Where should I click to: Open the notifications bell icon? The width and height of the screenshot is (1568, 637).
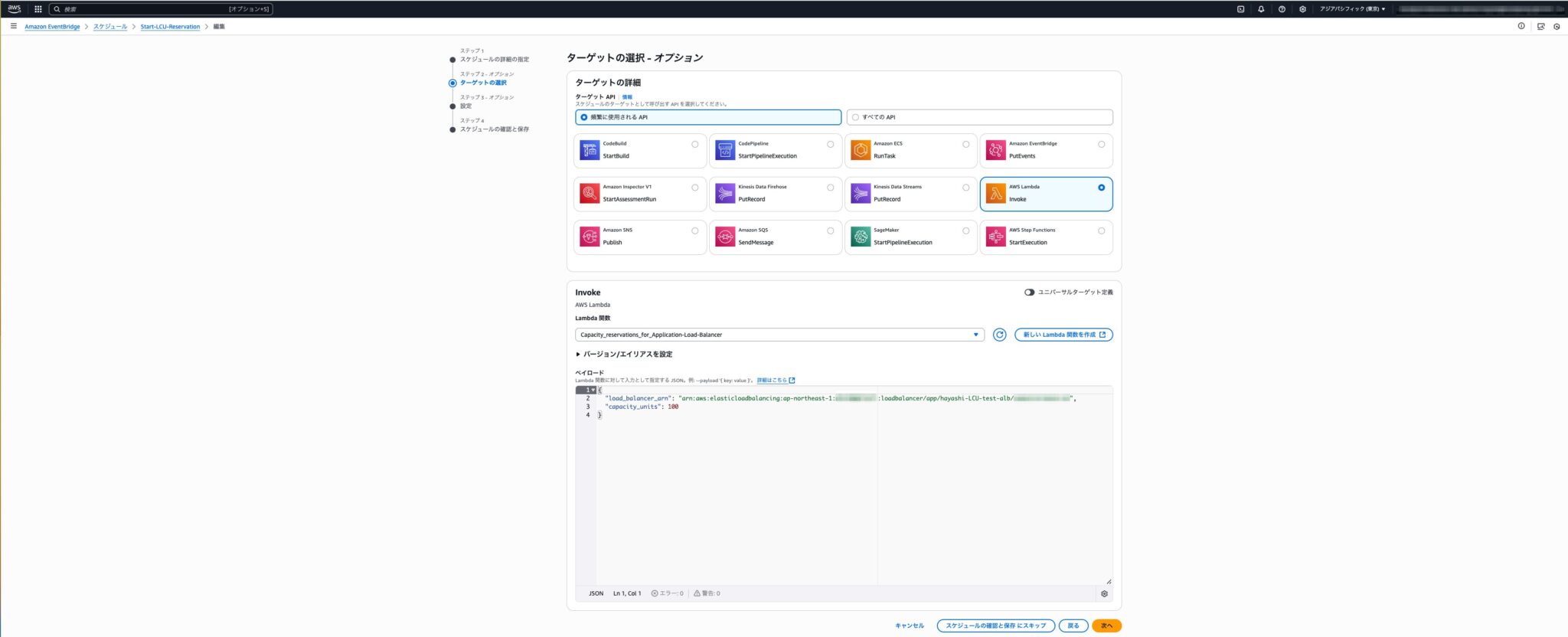point(1261,9)
